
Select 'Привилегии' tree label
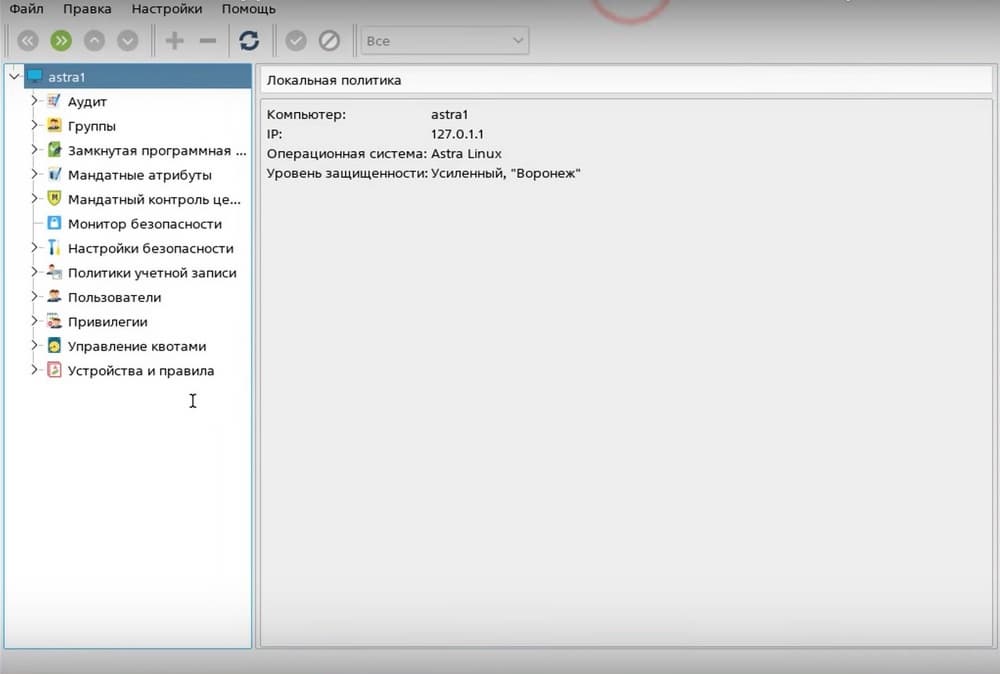(x=107, y=322)
